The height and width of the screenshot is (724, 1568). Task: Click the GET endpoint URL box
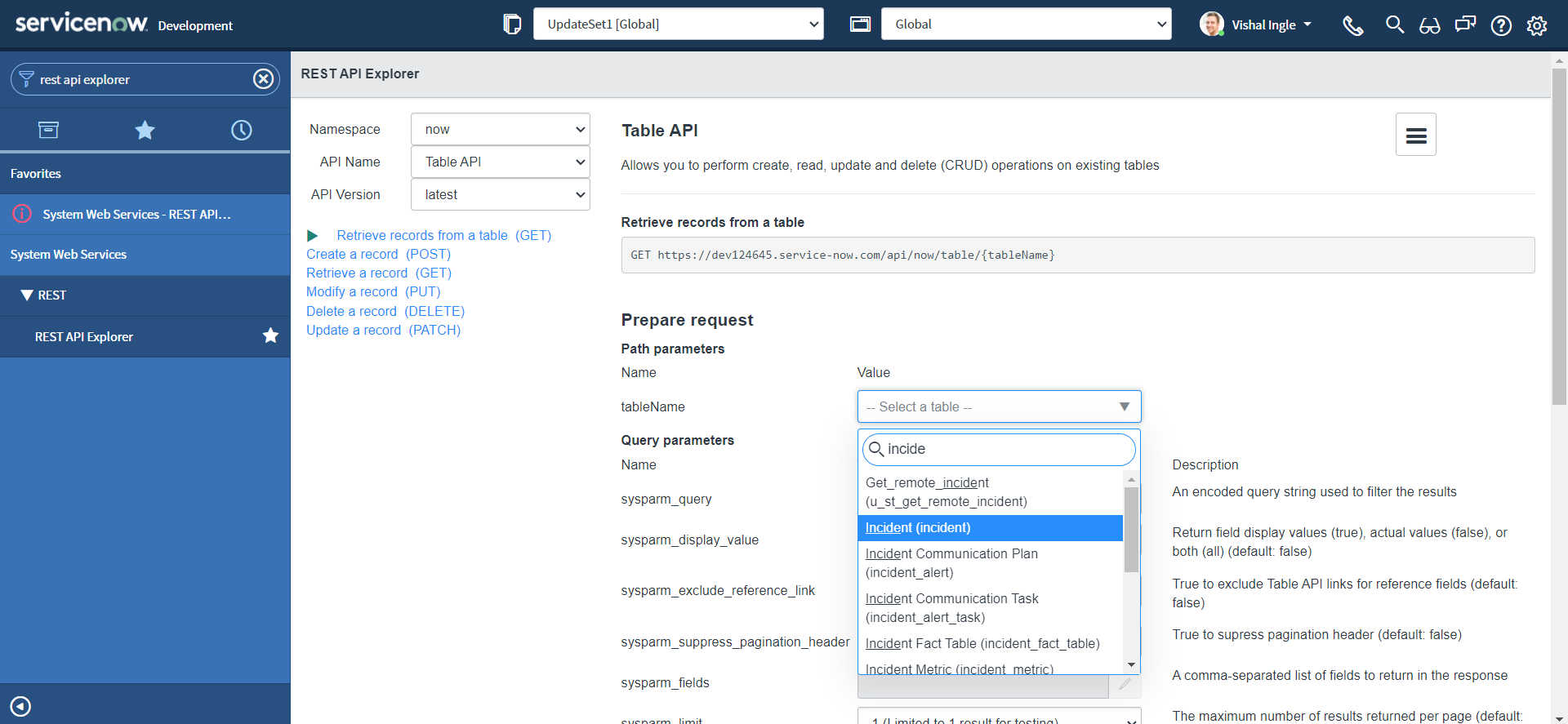coord(1078,255)
